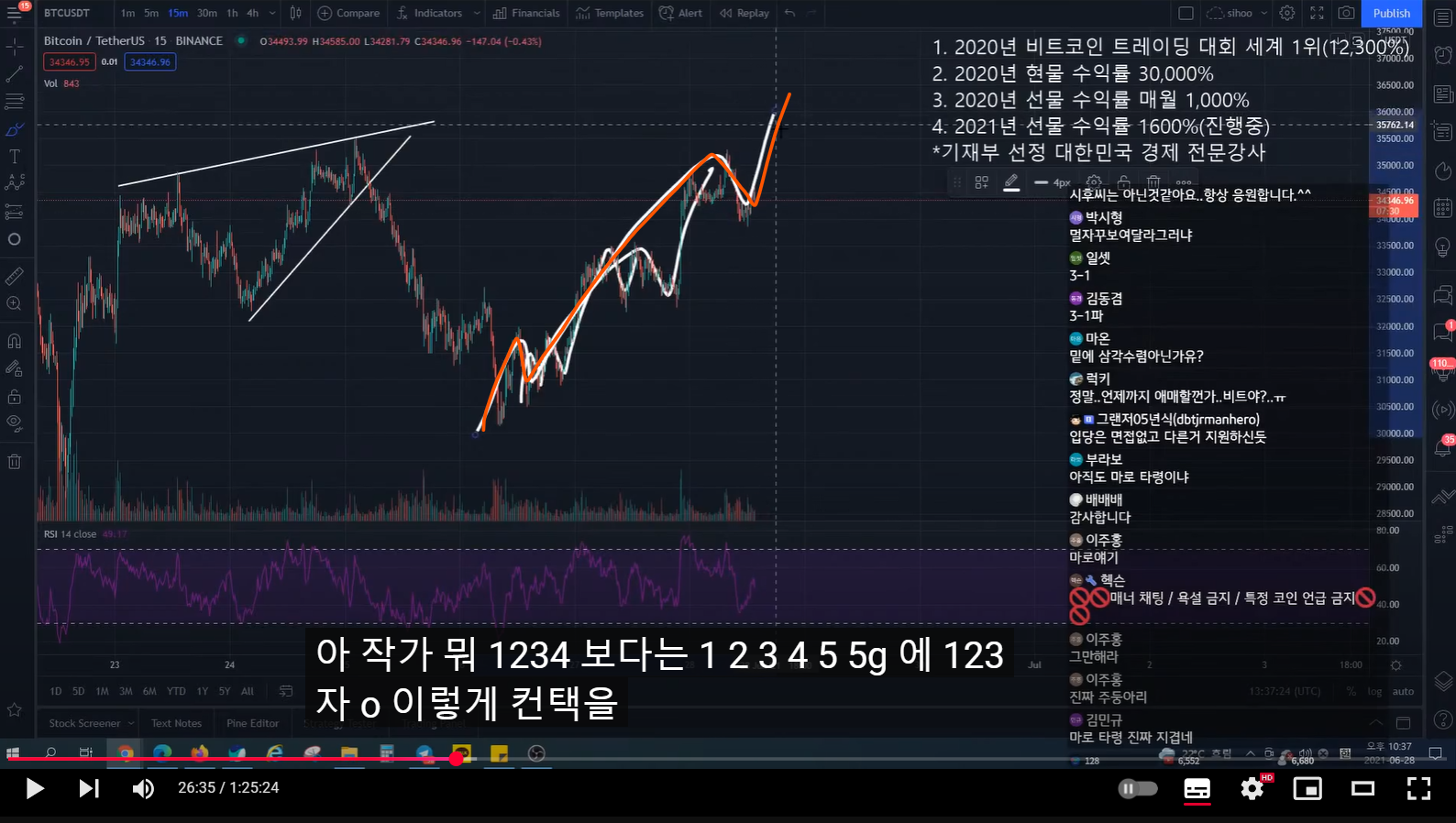This screenshot has height=823, width=1456.
Task: Open line color pencil in drawing toolbar
Action: (x=1011, y=182)
